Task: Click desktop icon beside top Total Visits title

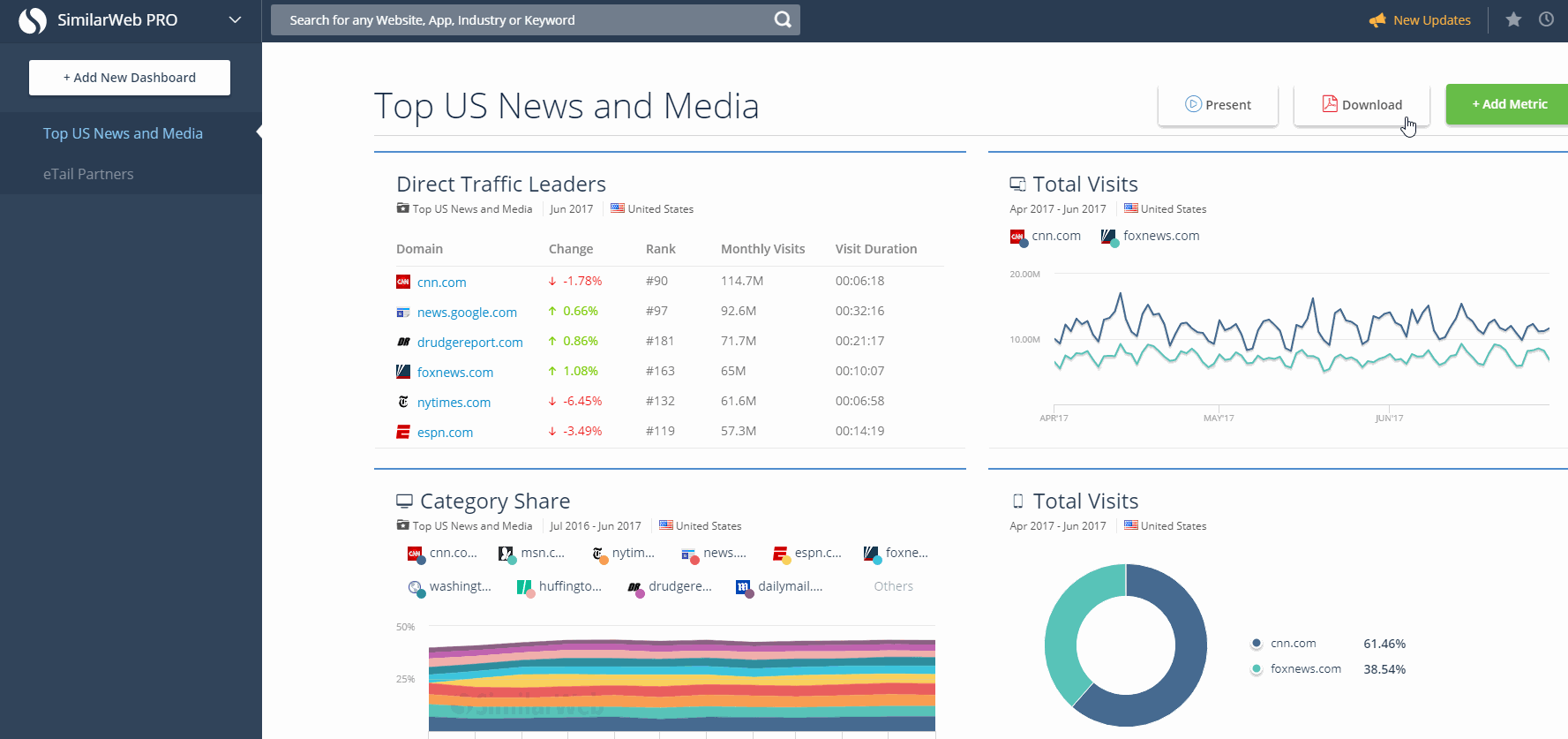Action: pos(1017,184)
